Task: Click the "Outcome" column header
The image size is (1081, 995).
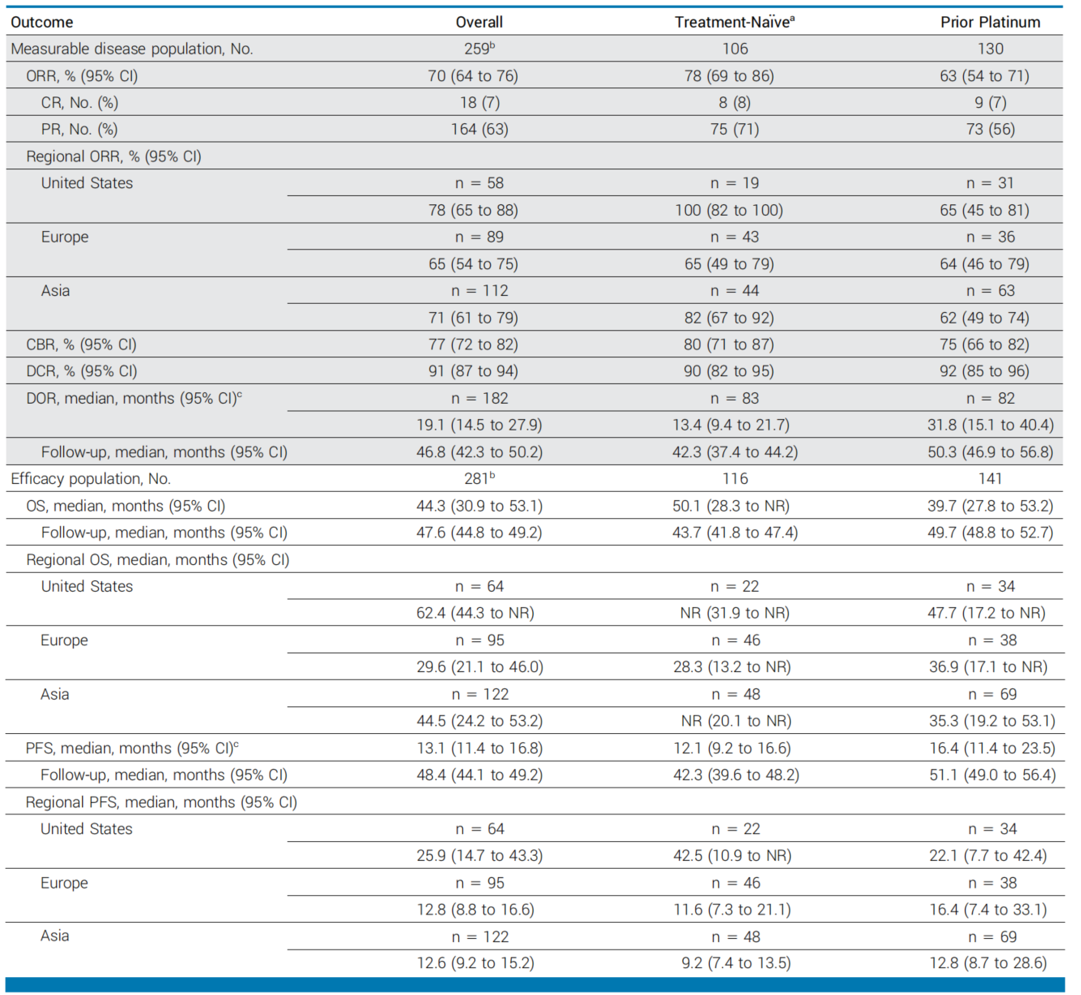Action: click(41, 21)
